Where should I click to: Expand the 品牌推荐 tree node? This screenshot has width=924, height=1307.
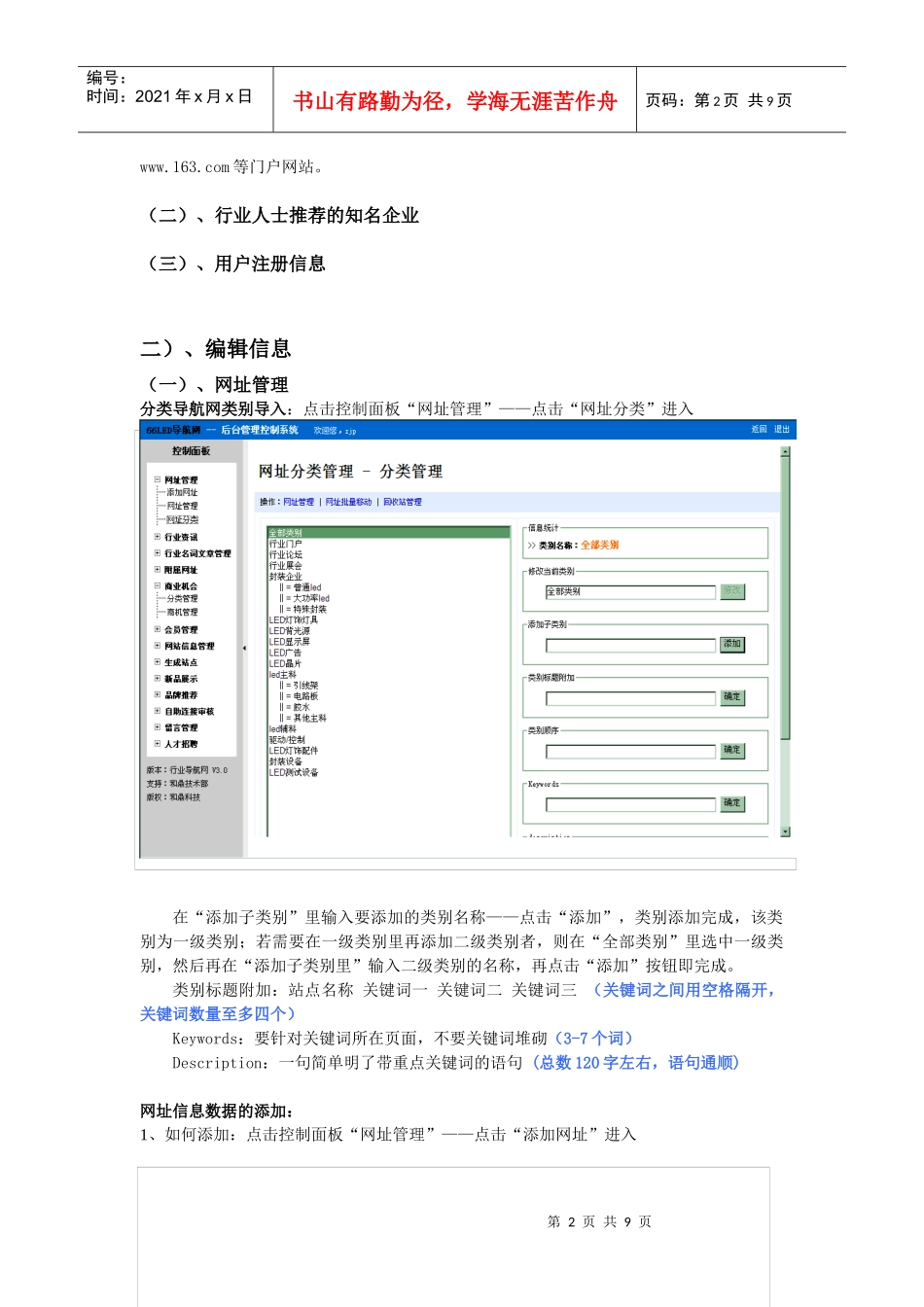[158, 695]
